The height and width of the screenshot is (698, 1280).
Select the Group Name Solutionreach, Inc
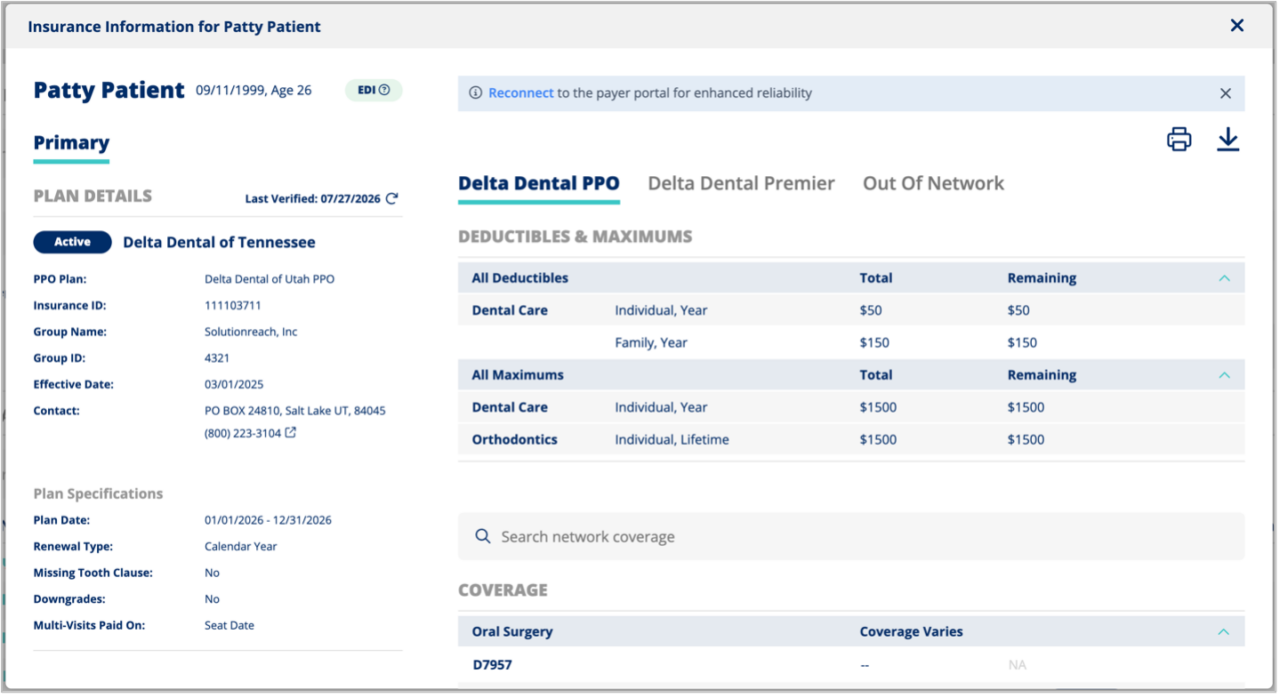pyautogui.click(x=251, y=332)
